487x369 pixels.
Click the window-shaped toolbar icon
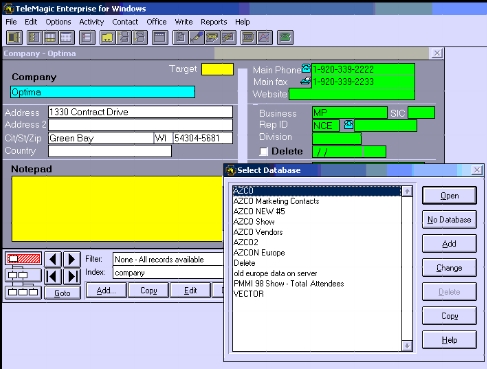[x=160, y=37]
